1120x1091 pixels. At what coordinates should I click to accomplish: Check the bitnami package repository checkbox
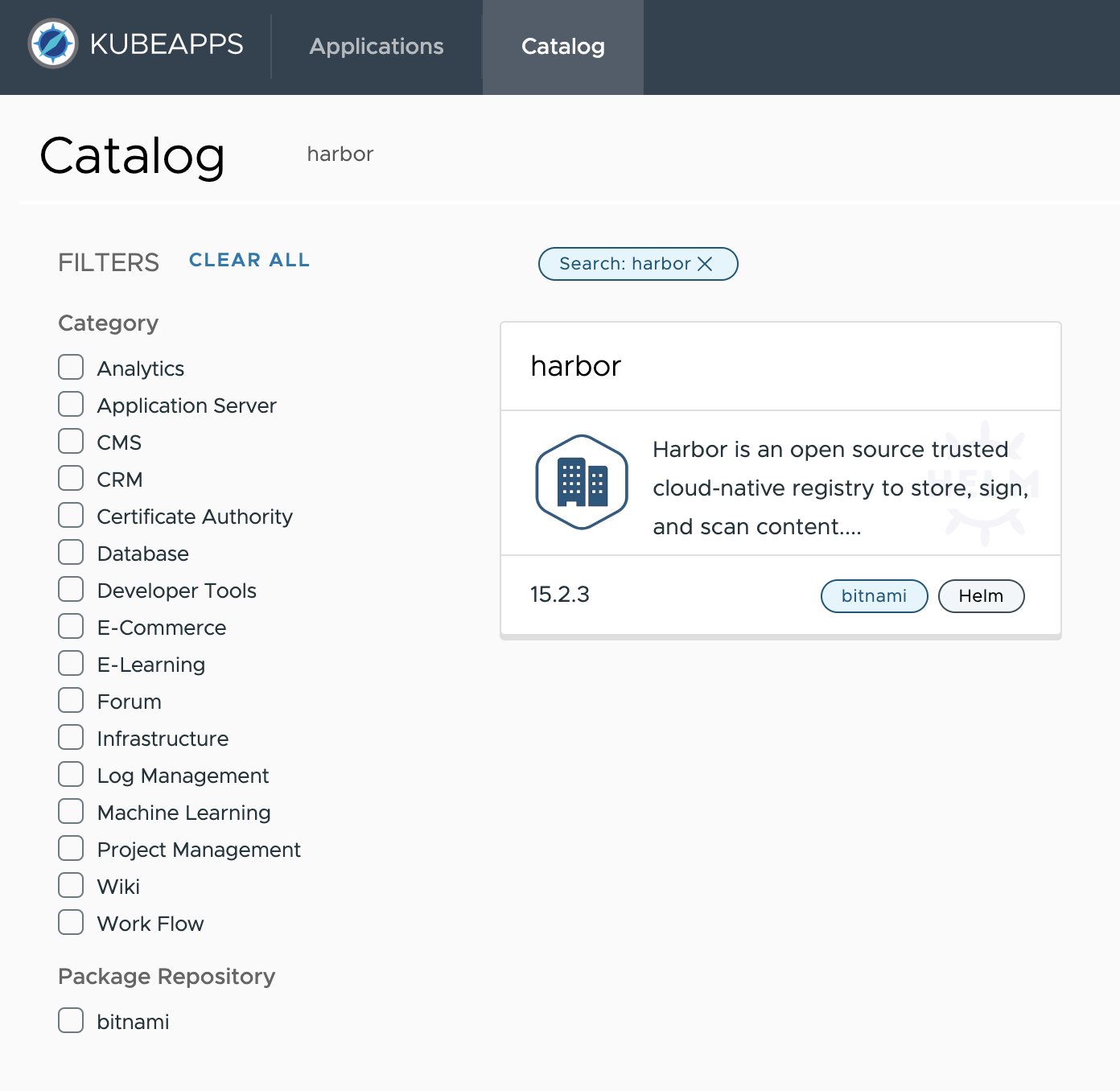71,1021
